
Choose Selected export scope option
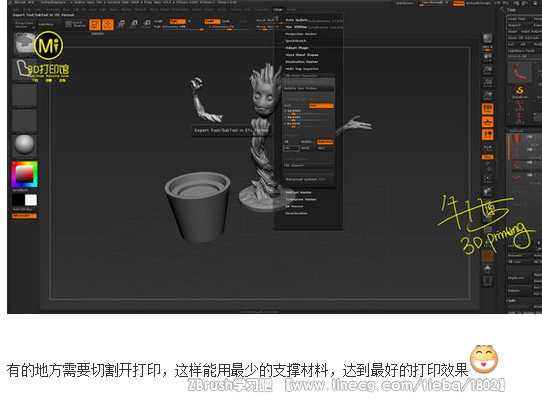click(x=325, y=142)
